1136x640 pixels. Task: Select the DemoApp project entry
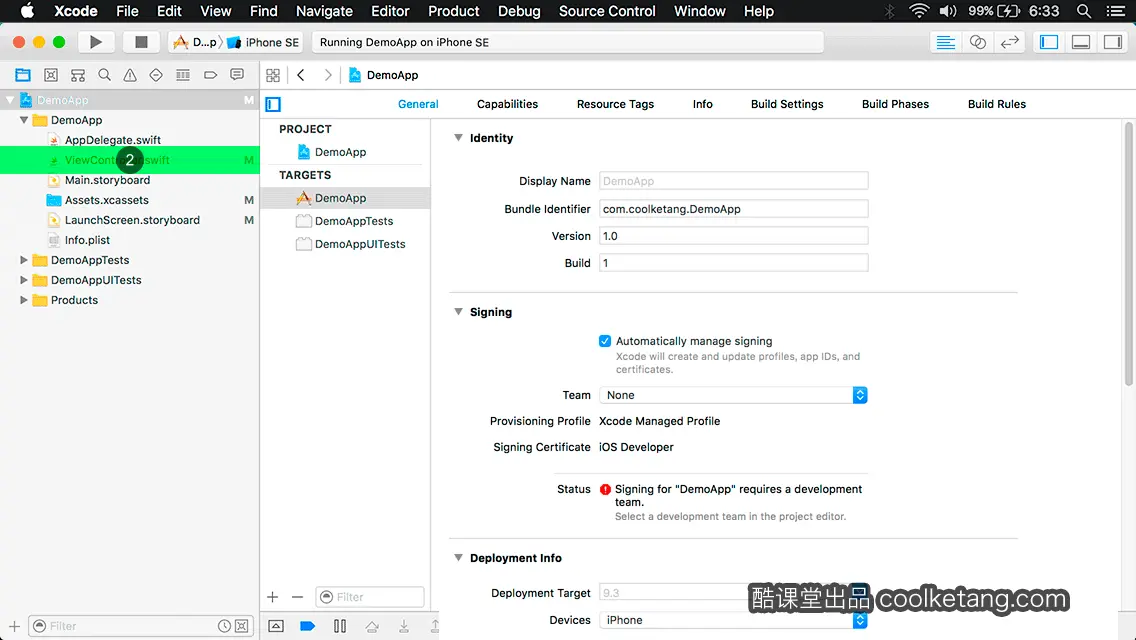[x=341, y=152]
